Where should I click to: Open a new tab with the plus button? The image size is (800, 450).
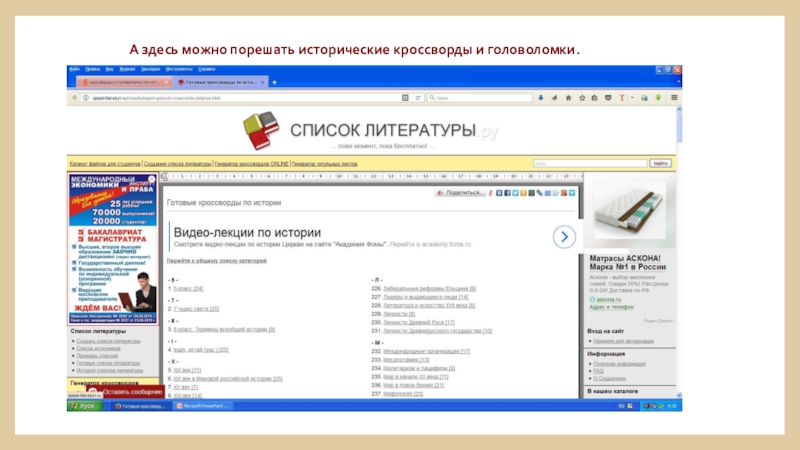coord(274,82)
